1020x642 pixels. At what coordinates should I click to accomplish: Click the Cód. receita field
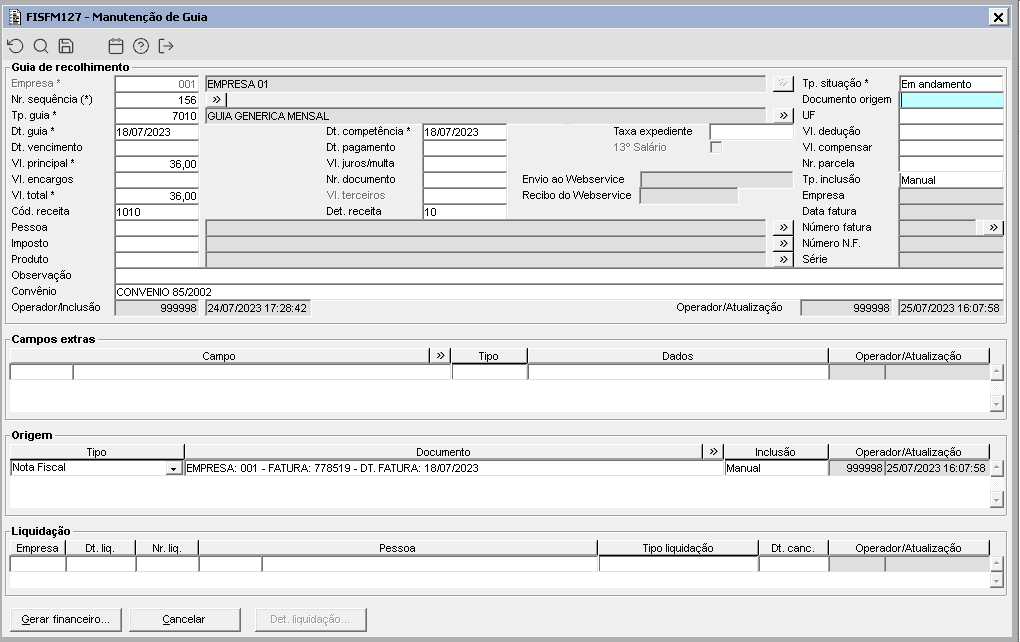click(x=157, y=212)
